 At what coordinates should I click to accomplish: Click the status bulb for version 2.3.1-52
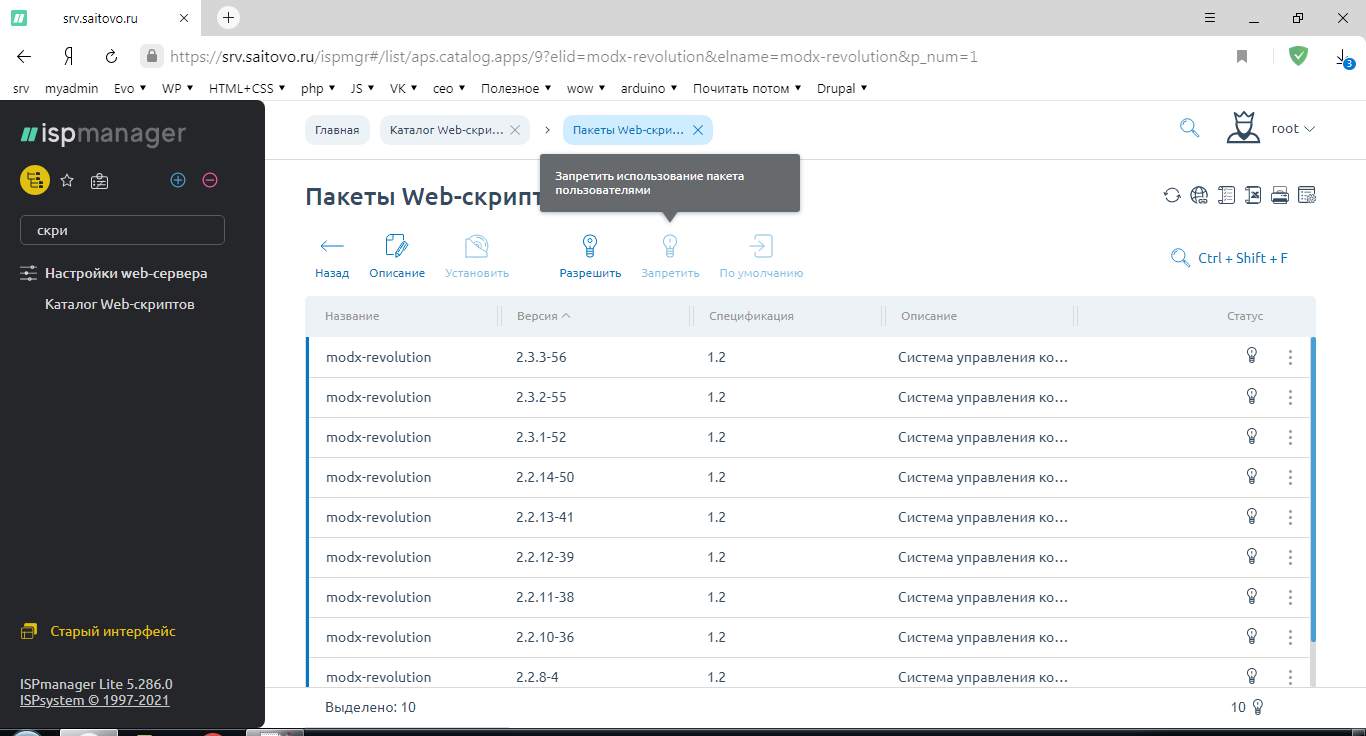point(1251,436)
